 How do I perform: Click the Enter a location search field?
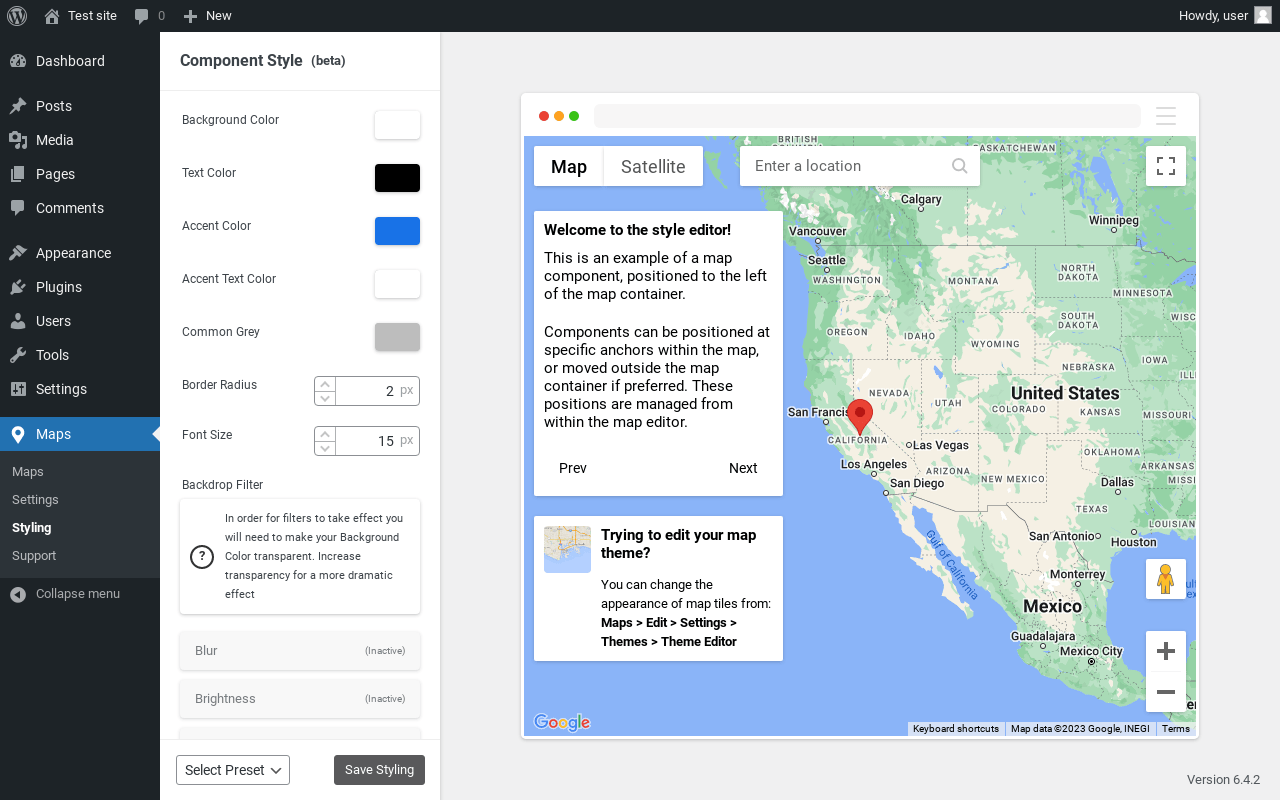845,166
